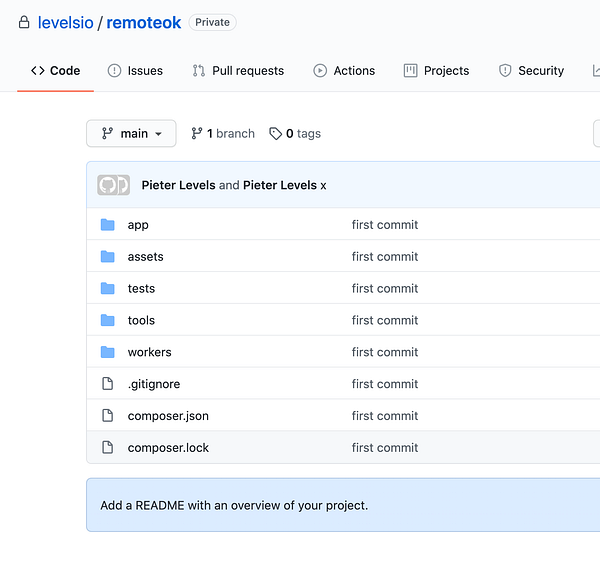Open the levelsio owner link

click(x=66, y=22)
